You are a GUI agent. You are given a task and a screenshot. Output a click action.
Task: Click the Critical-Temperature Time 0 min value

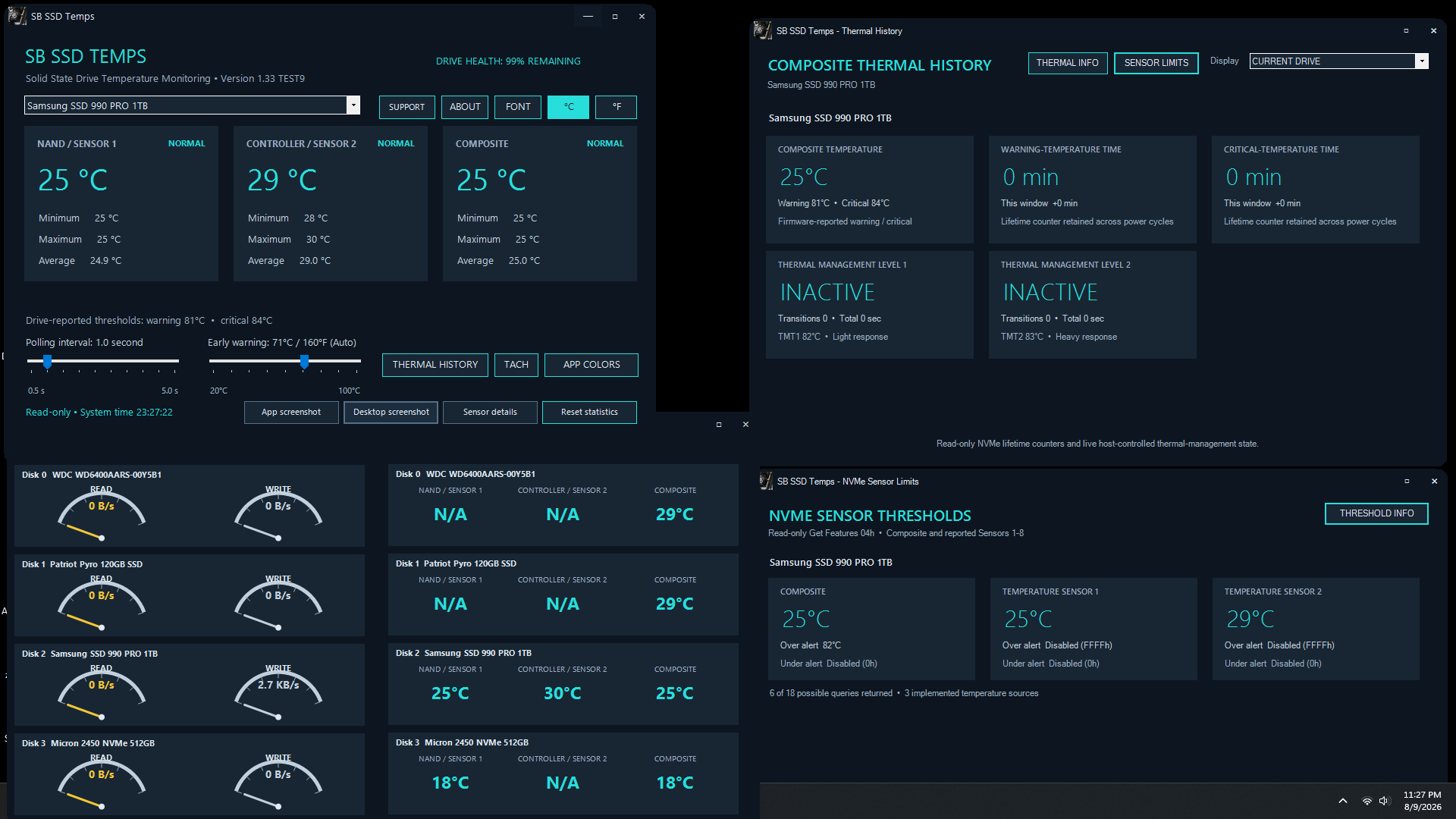click(1254, 177)
